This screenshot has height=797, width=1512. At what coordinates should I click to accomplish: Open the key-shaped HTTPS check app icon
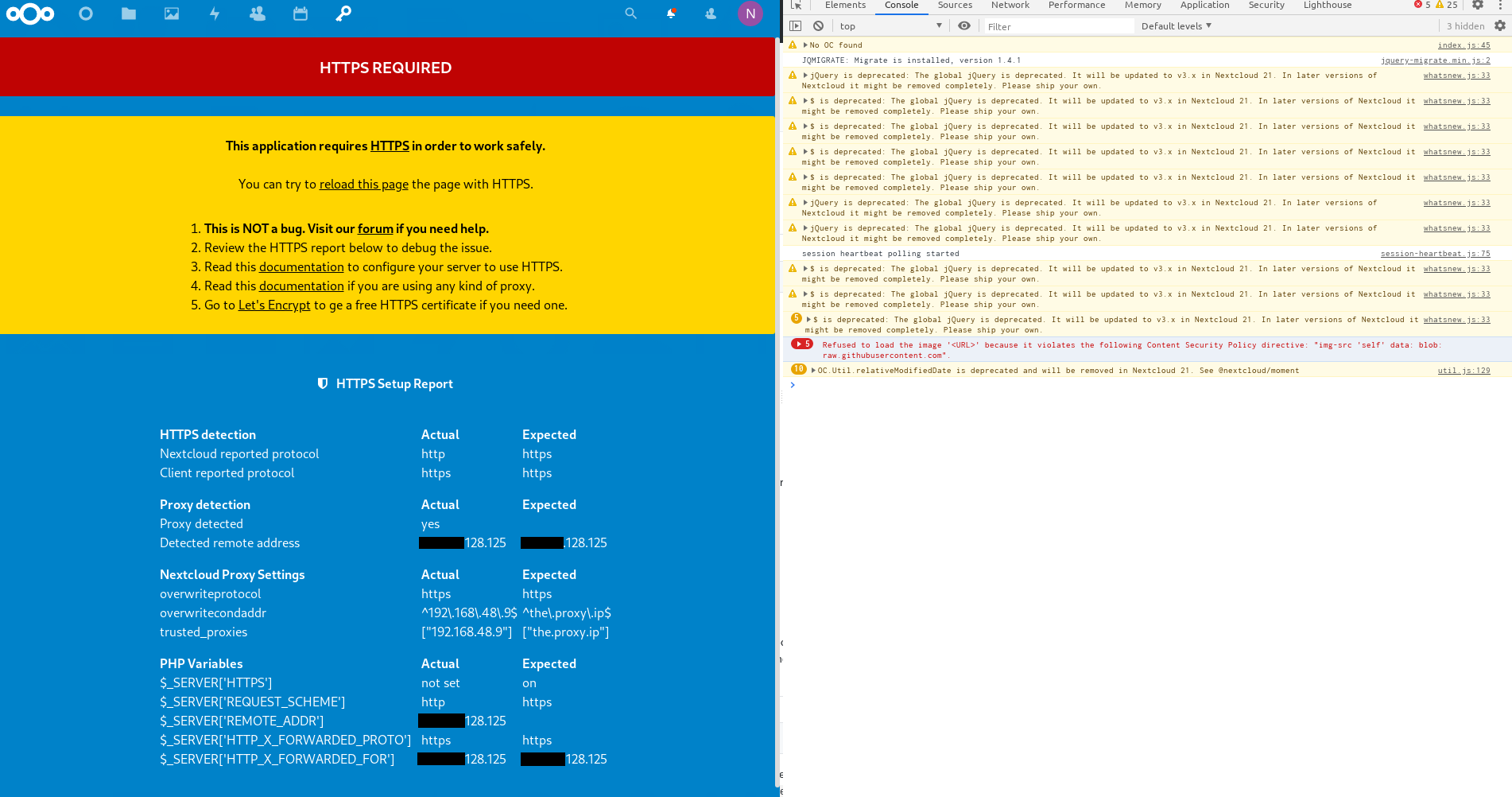(x=343, y=14)
